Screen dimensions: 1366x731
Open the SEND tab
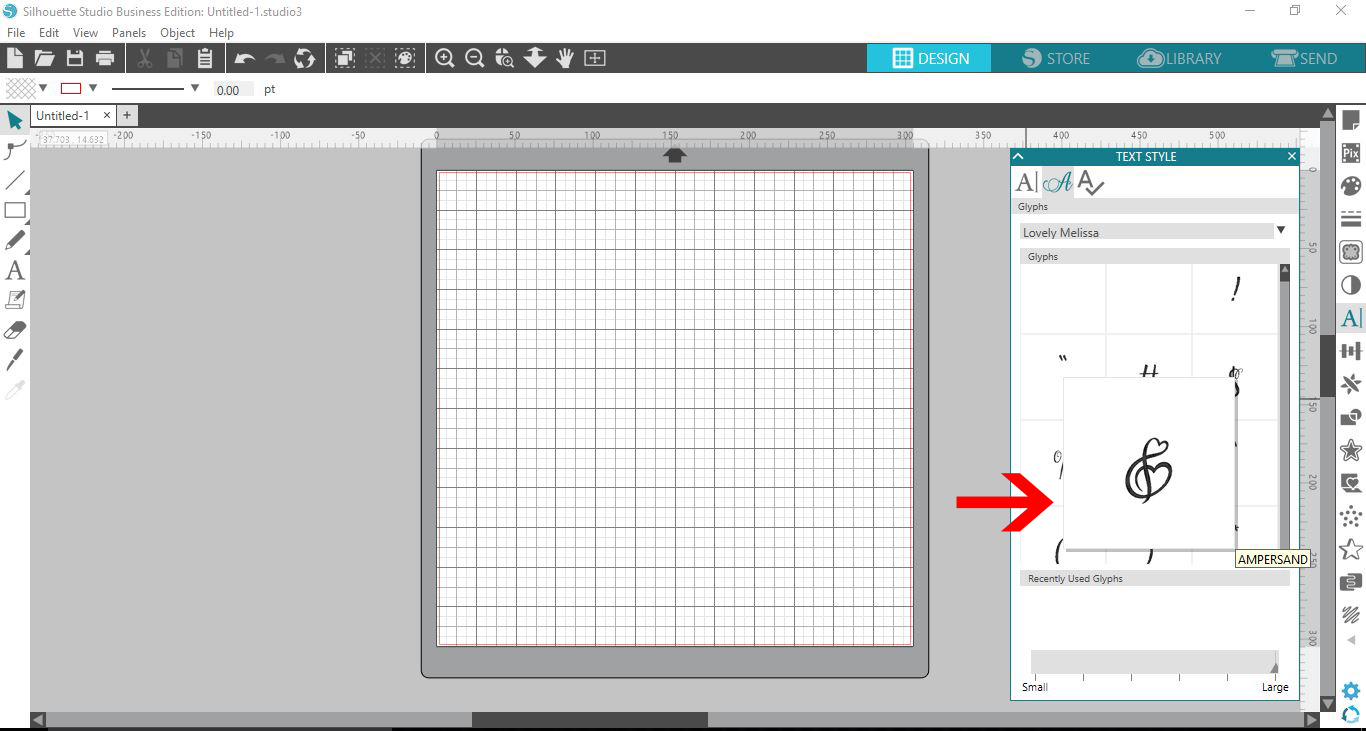[x=1304, y=58]
